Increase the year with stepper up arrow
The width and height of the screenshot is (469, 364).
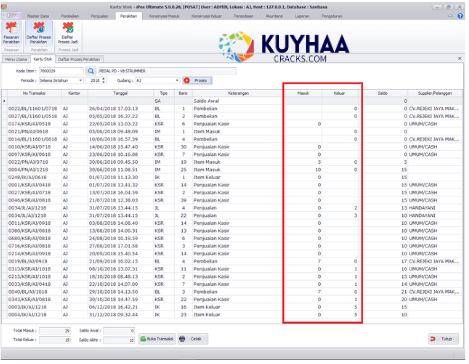pos(103,79)
